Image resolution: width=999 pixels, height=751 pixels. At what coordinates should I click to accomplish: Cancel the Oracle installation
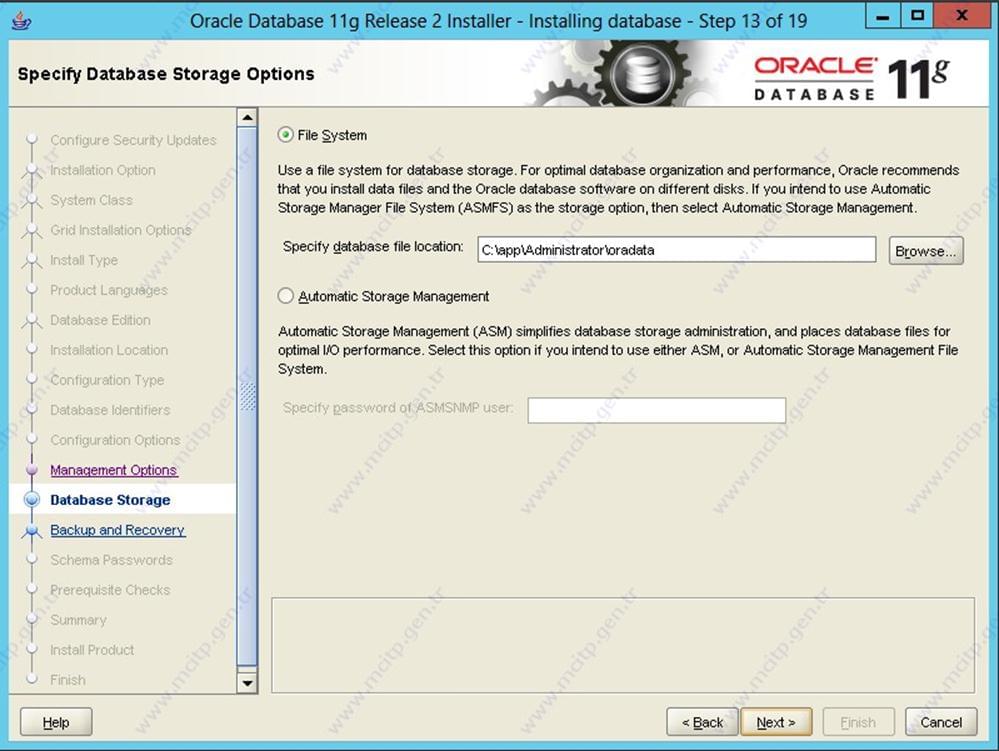tap(941, 722)
